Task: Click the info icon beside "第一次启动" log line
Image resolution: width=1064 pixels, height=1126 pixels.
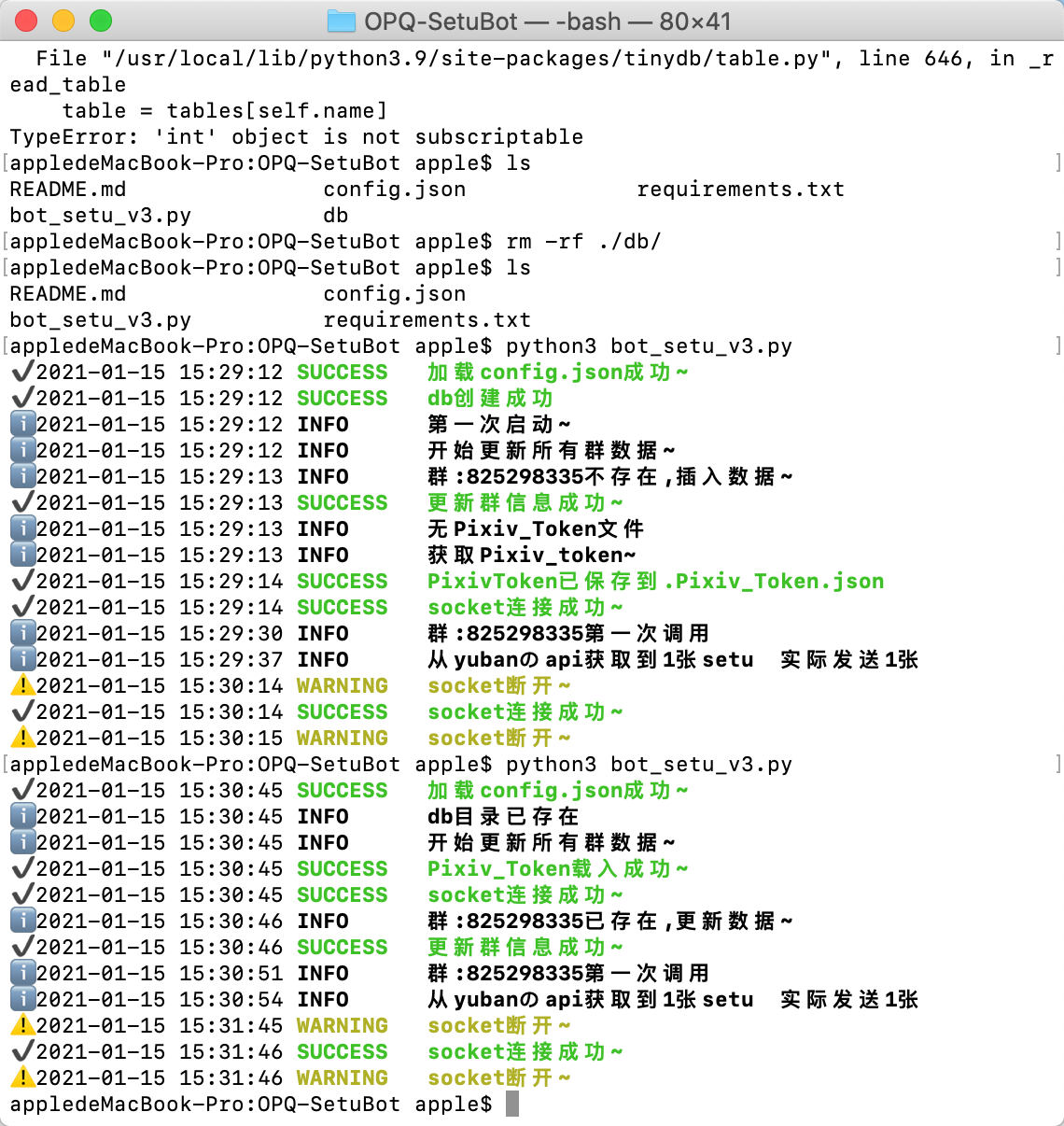Action: pyautogui.click(x=21, y=424)
